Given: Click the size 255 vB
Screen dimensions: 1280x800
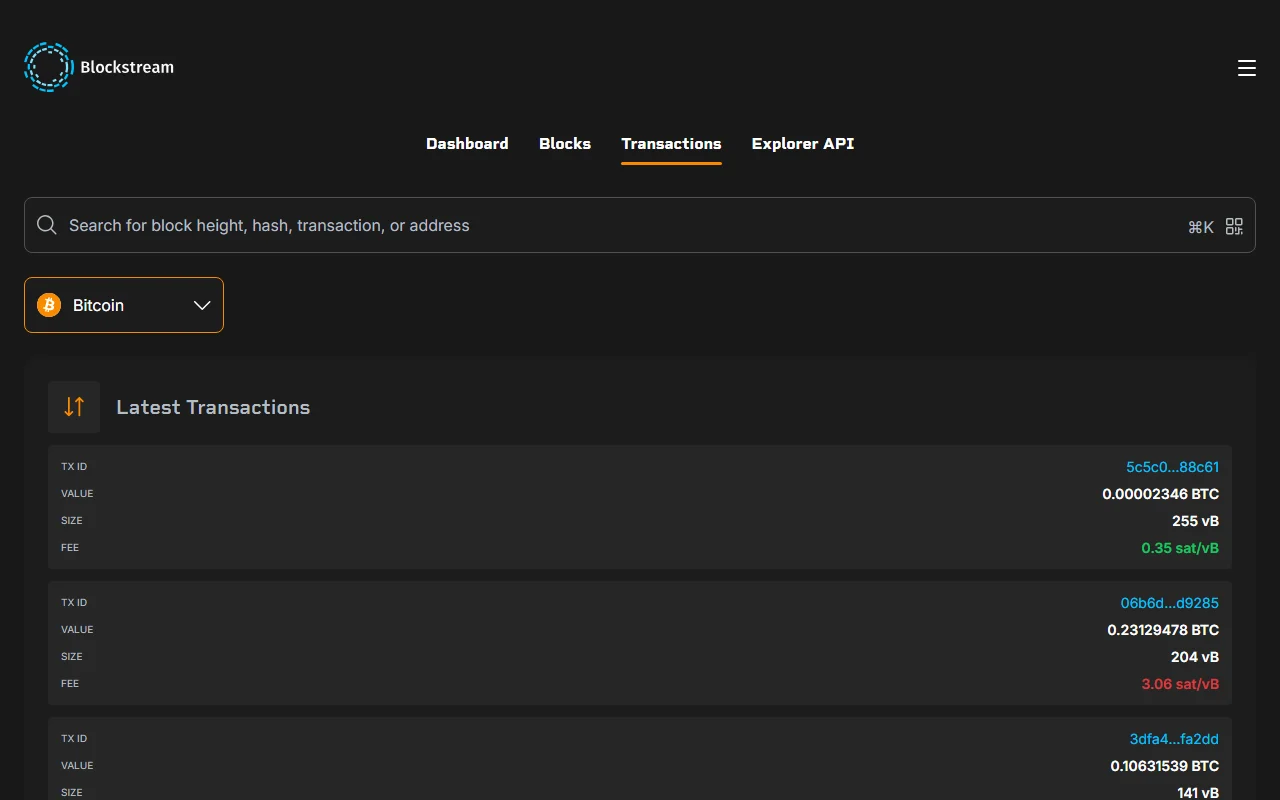Looking at the screenshot, I should (x=1195, y=521).
